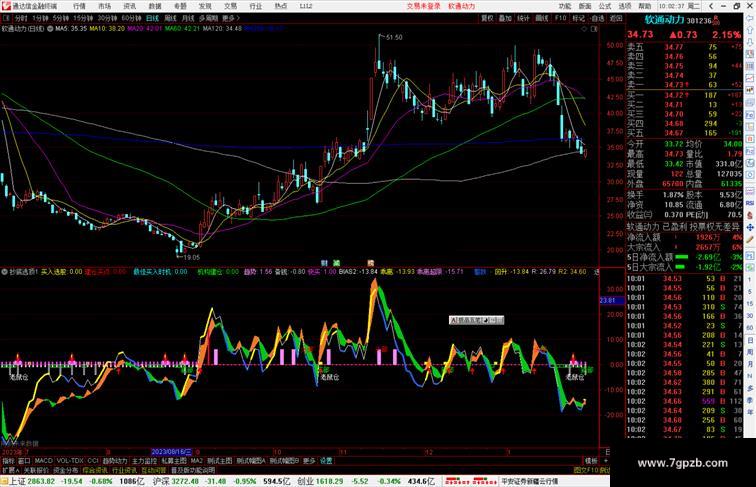Open the 多周期 multi-period view

point(208,18)
